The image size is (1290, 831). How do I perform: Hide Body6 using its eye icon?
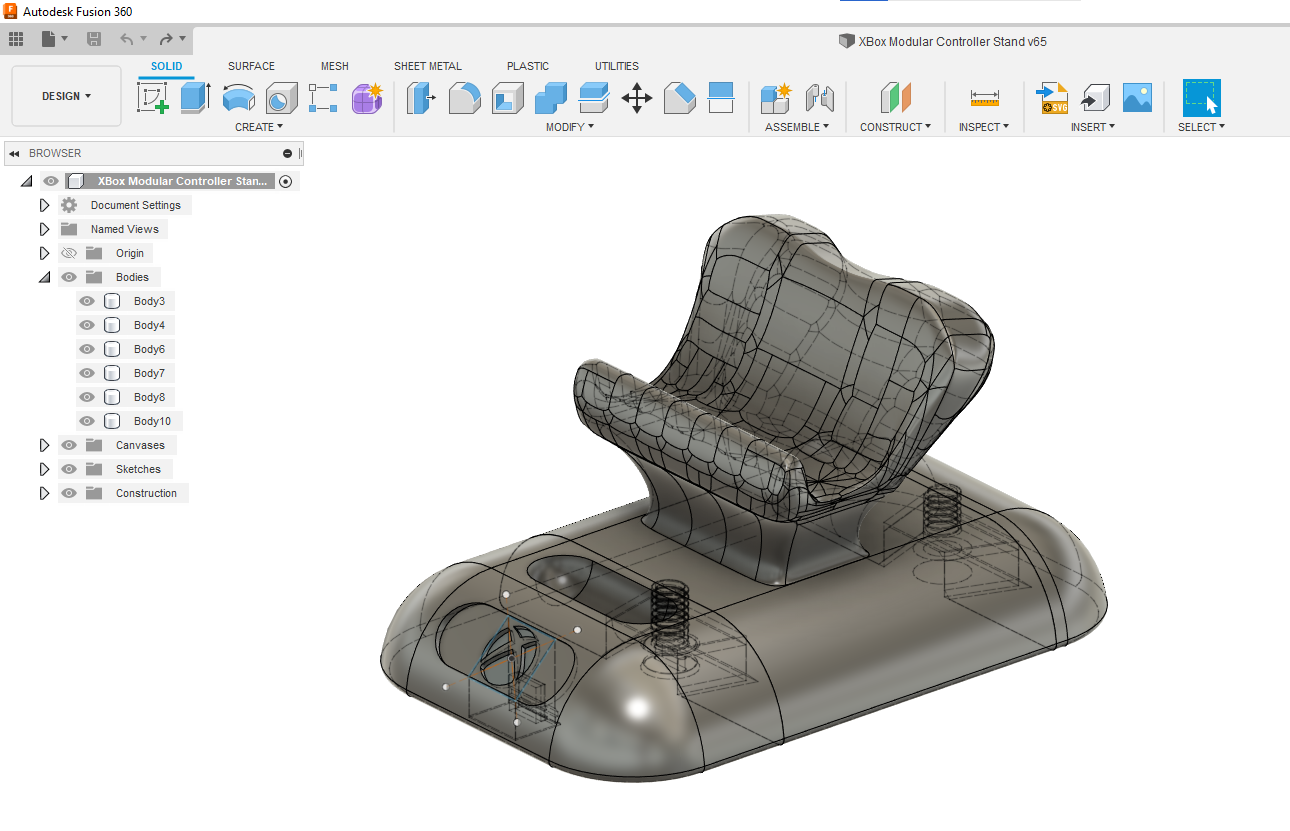click(x=87, y=349)
